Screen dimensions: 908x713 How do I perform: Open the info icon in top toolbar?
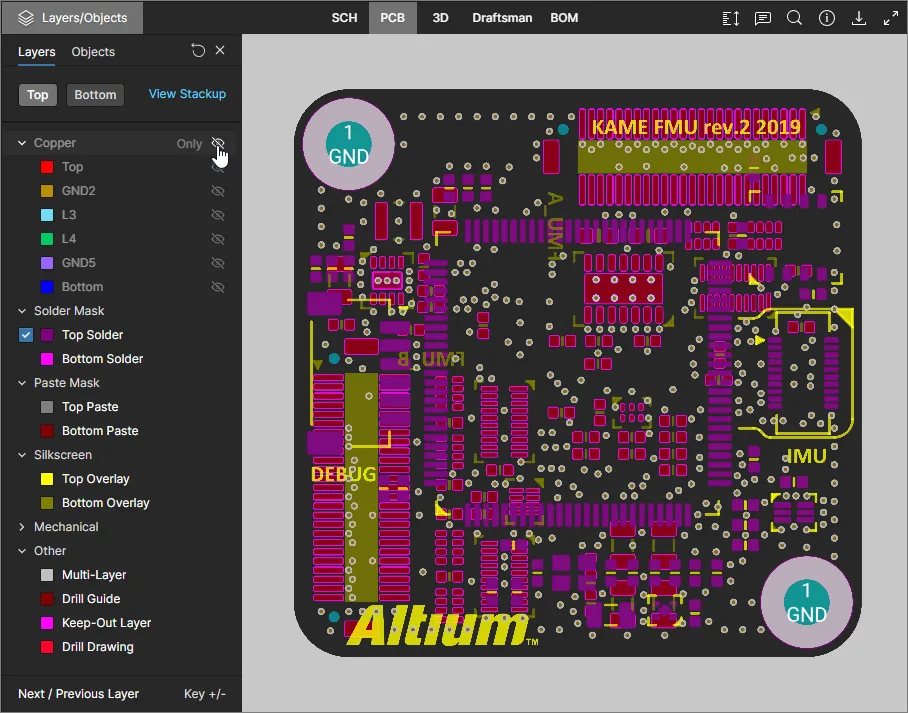[826, 18]
